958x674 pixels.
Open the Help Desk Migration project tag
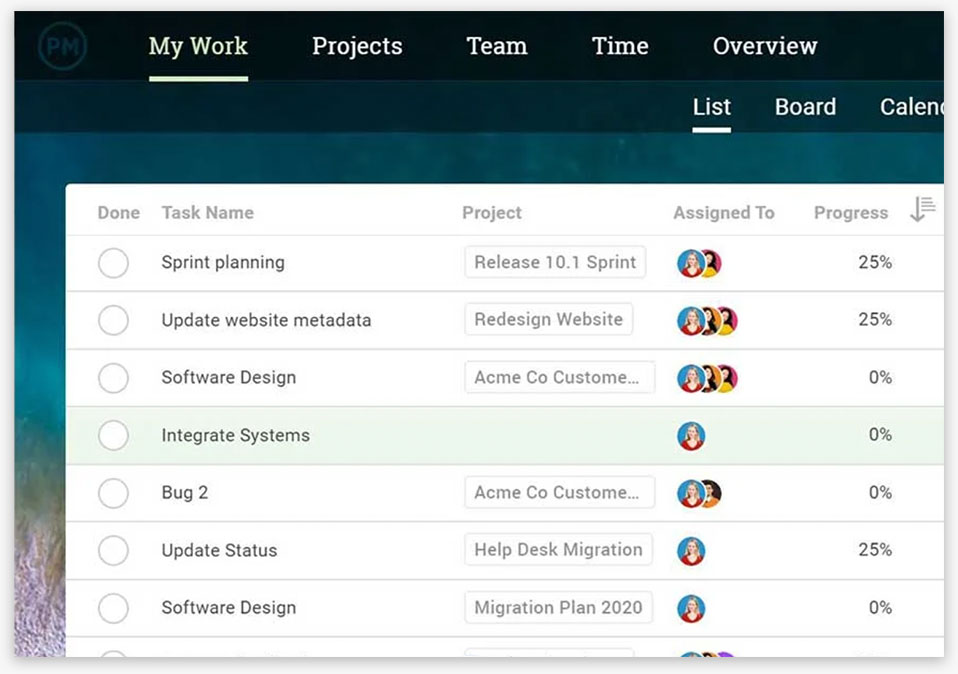558,549
